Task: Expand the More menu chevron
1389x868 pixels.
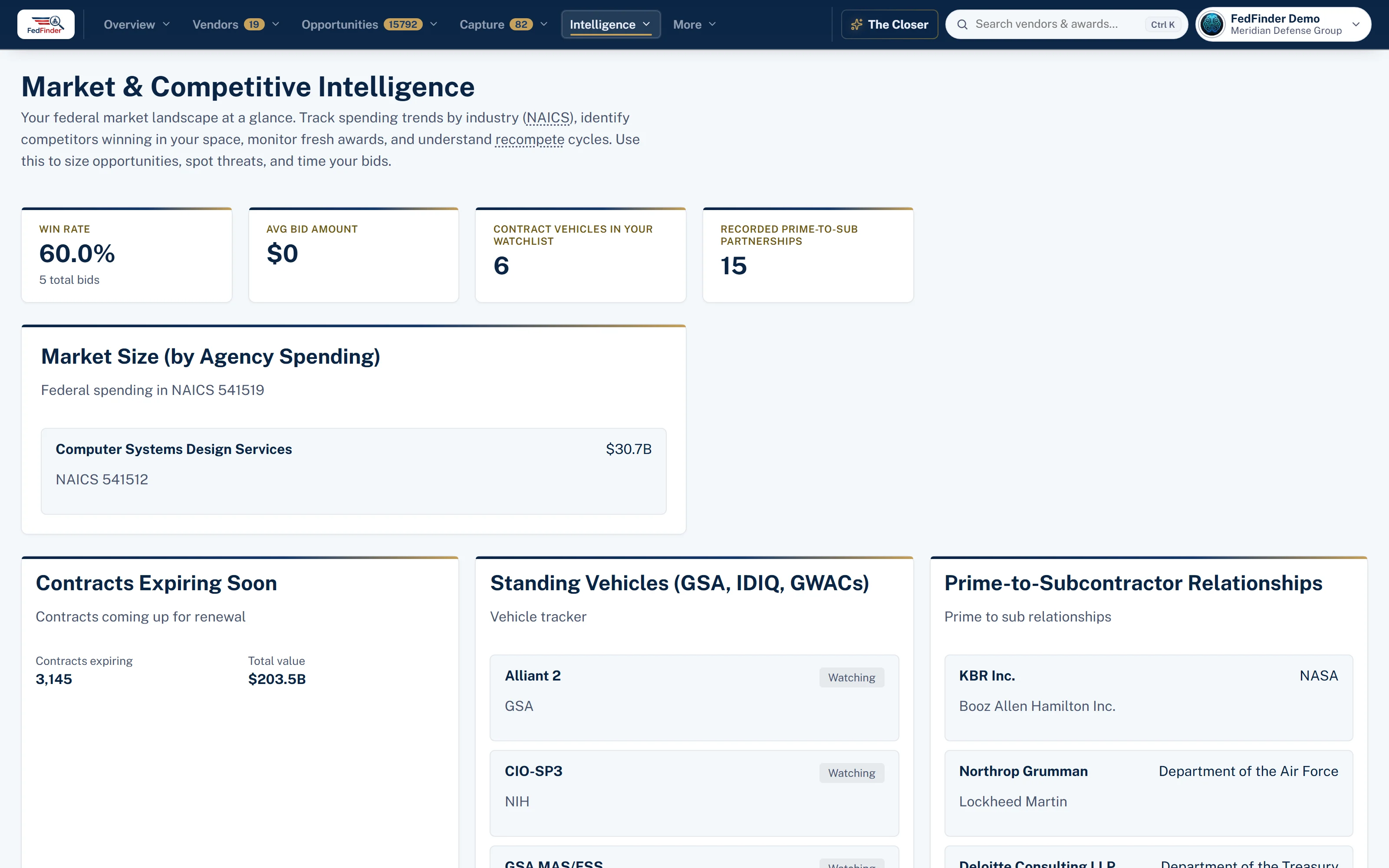Action: click(x=713, y=25)
